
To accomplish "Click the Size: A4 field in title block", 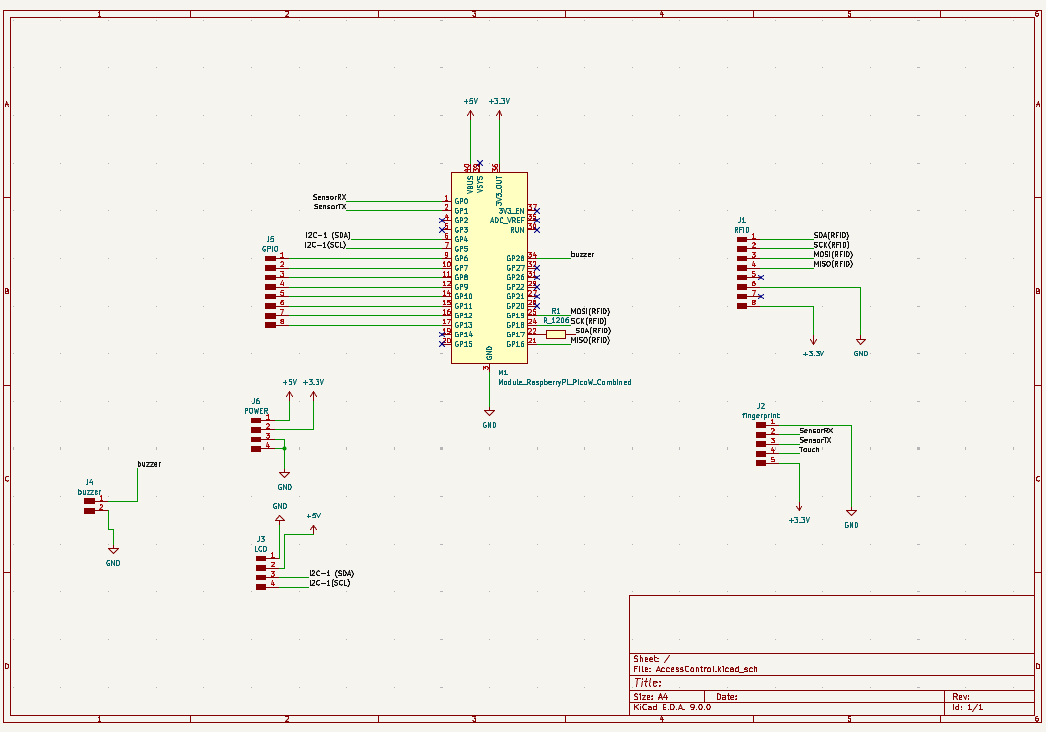I will (650, 697).
